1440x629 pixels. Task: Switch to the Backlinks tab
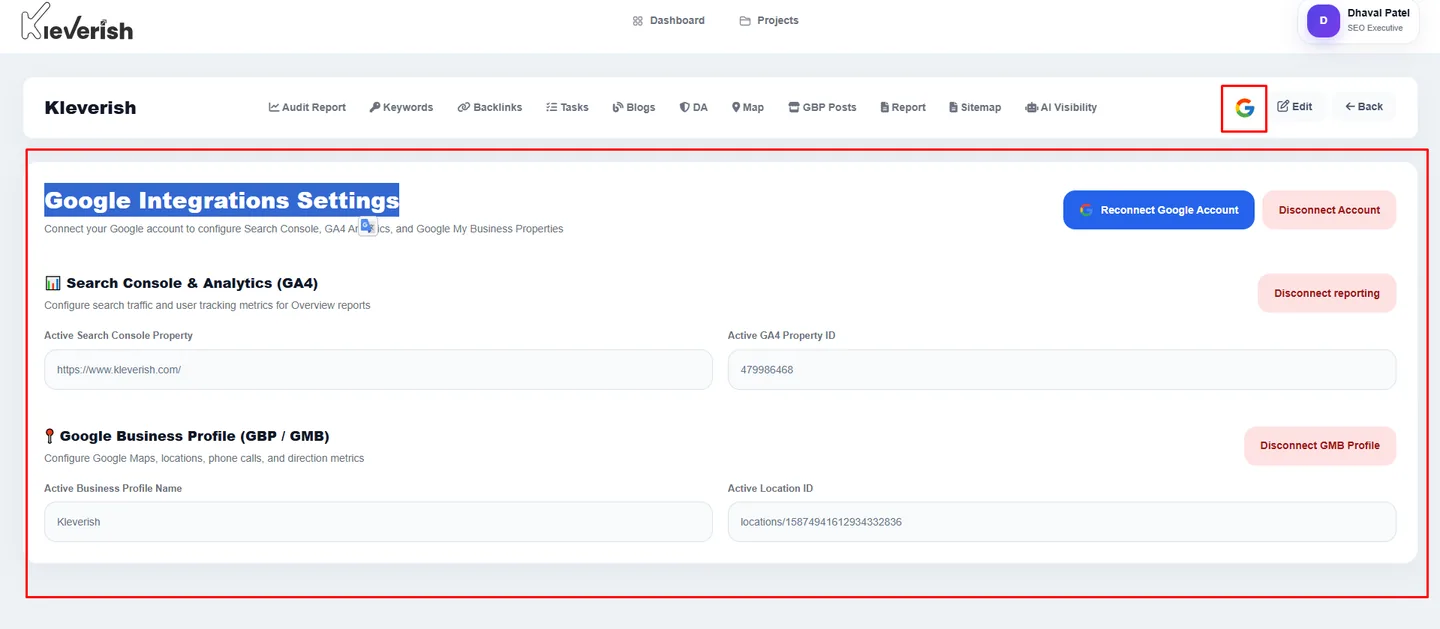tap(490, 107)
